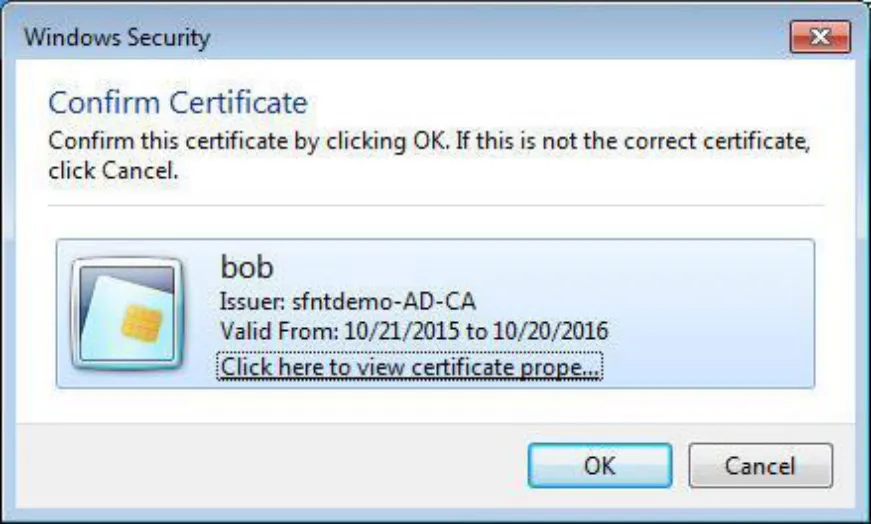Click the 'click Cancel.' instruction text
Viewport: 871px width, 524px height.
coord(113,171)
